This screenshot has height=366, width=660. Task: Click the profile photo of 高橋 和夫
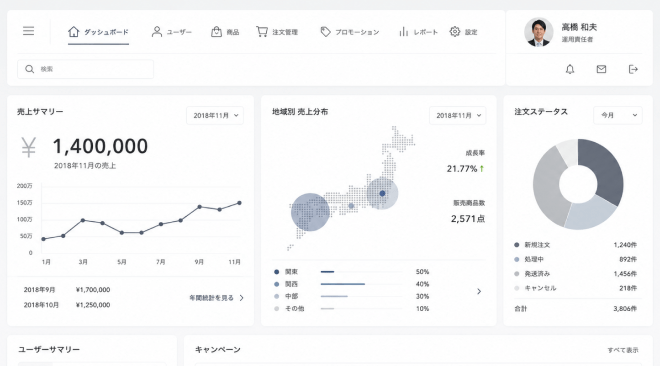539,32
